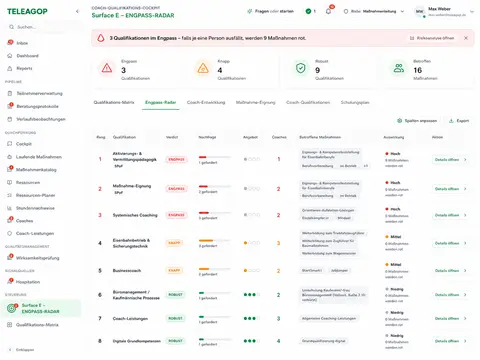The height and width of the screenshot is (360, 480).
Task: Expand the +1 chip in Aktivierungs row
Action: [366, 166]
